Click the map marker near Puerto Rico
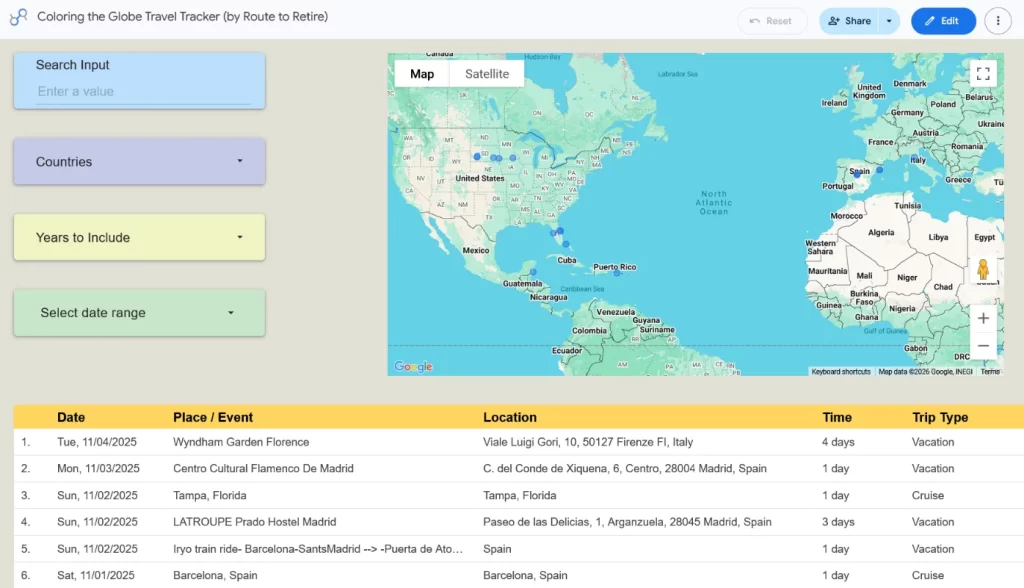Screen dimensions: 1024x588 pos(616,272)
